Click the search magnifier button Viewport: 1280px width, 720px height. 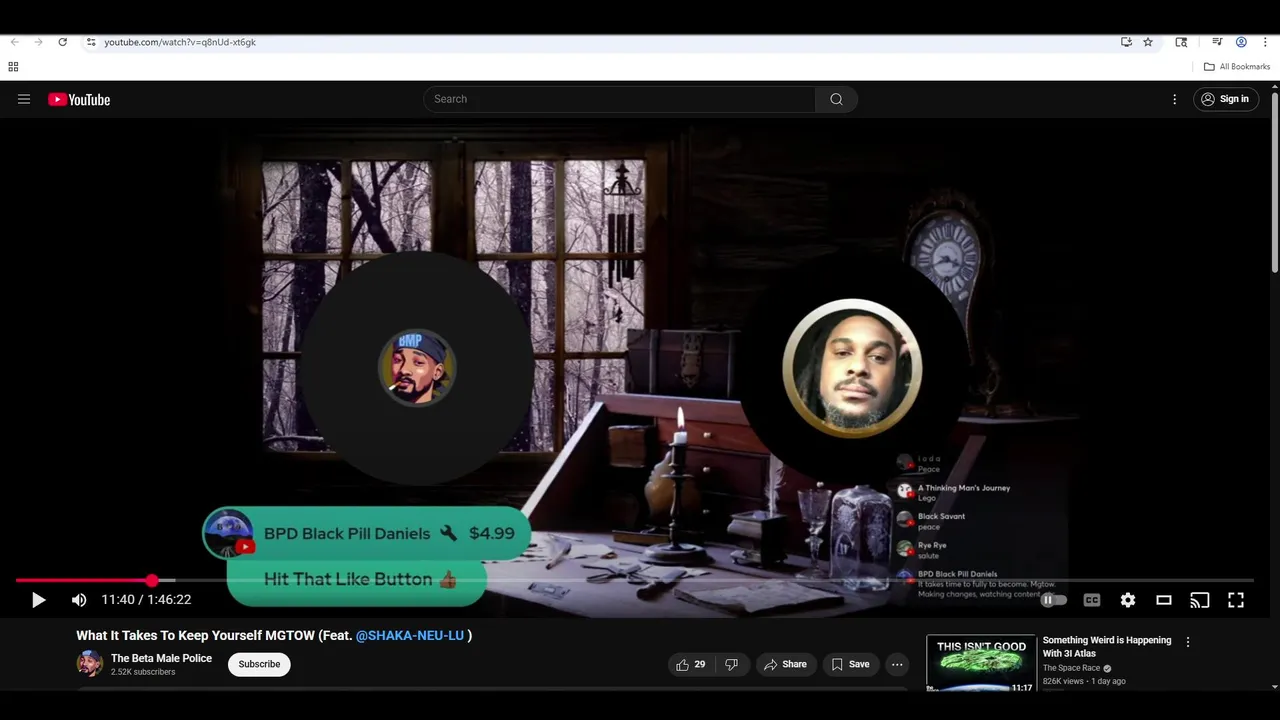point(836,99)
